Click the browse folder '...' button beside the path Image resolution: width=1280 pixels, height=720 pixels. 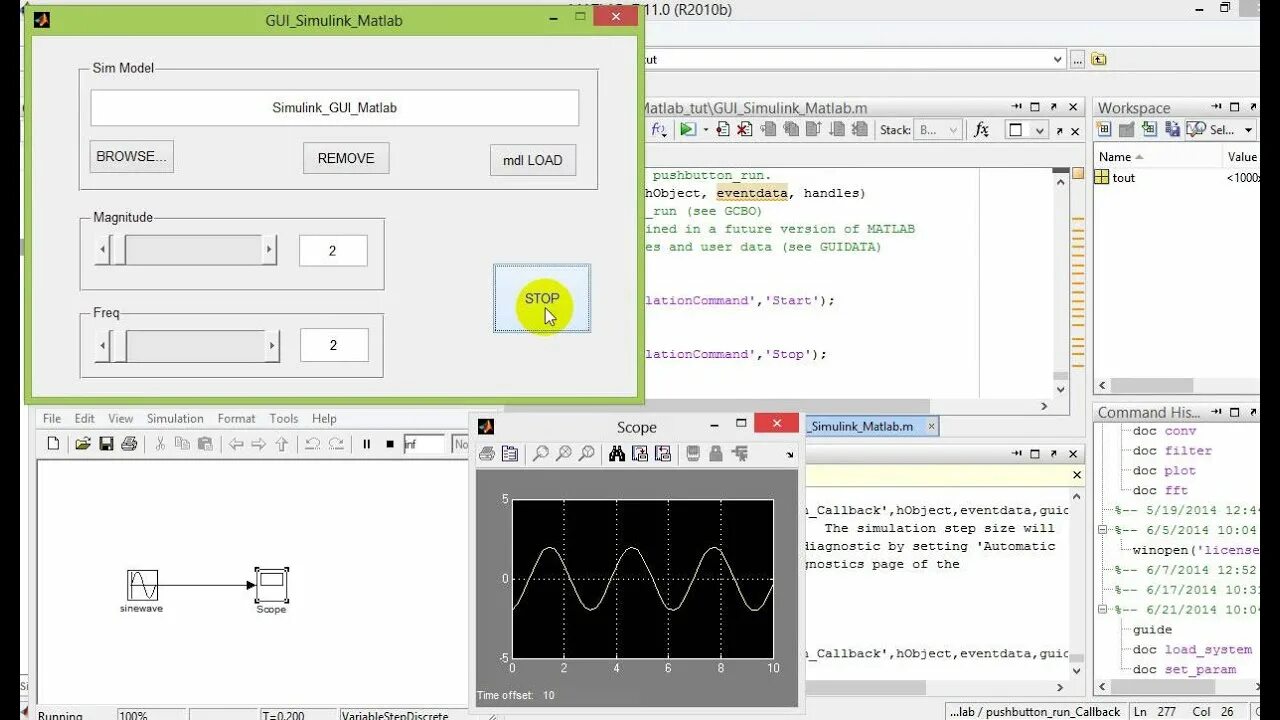(1078, 59)
